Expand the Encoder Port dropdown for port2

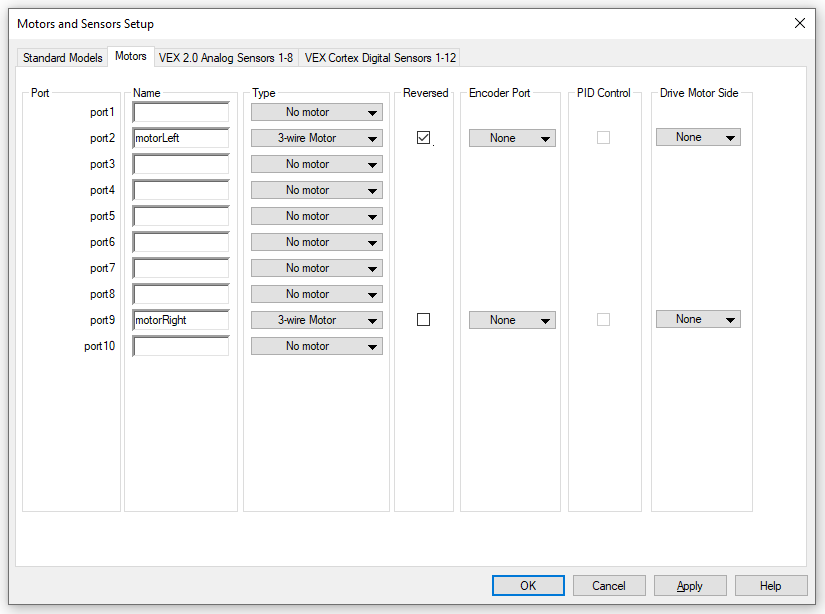pyautogui.click(x=512, y=138)
